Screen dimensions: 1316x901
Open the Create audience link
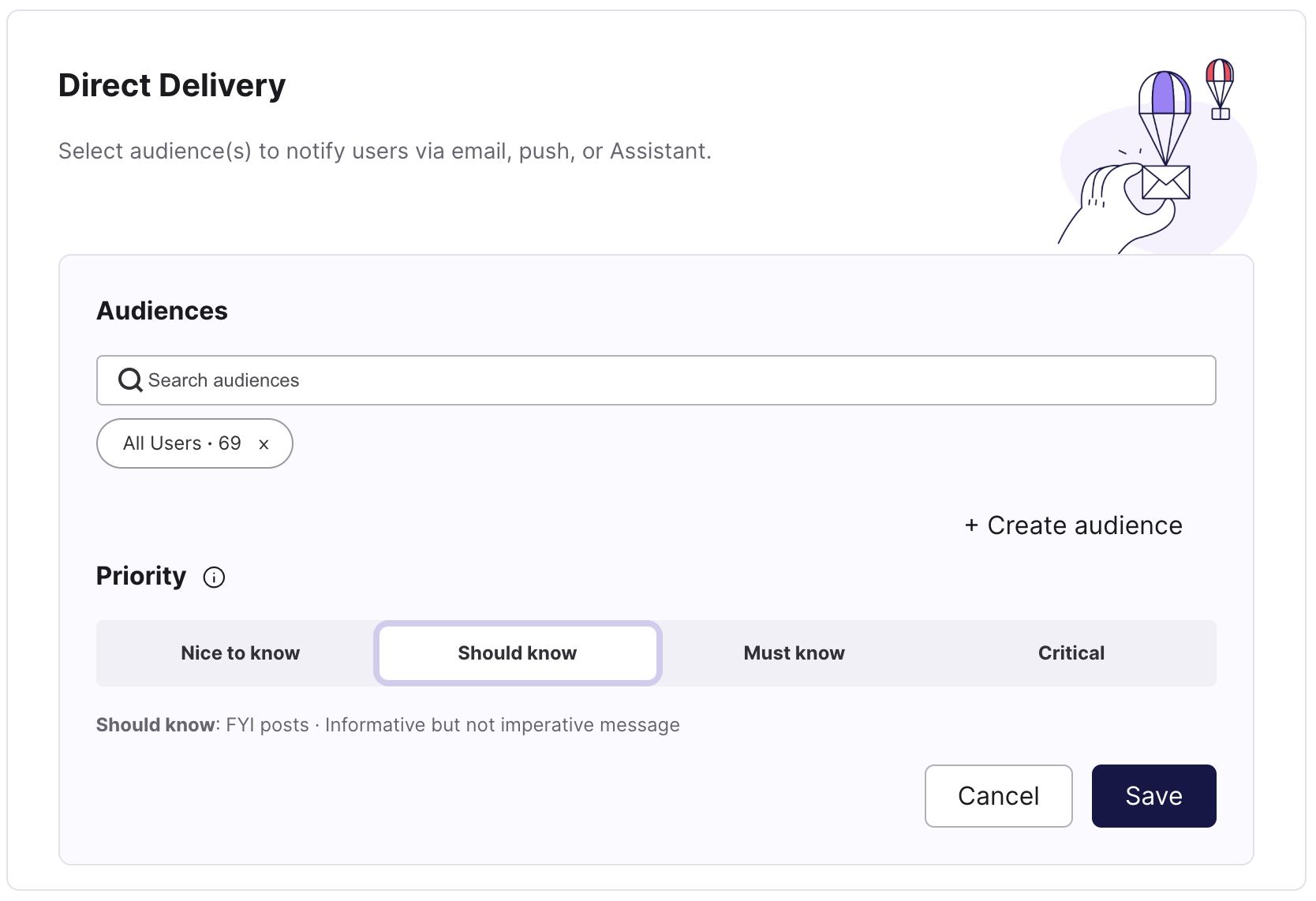1074,525
